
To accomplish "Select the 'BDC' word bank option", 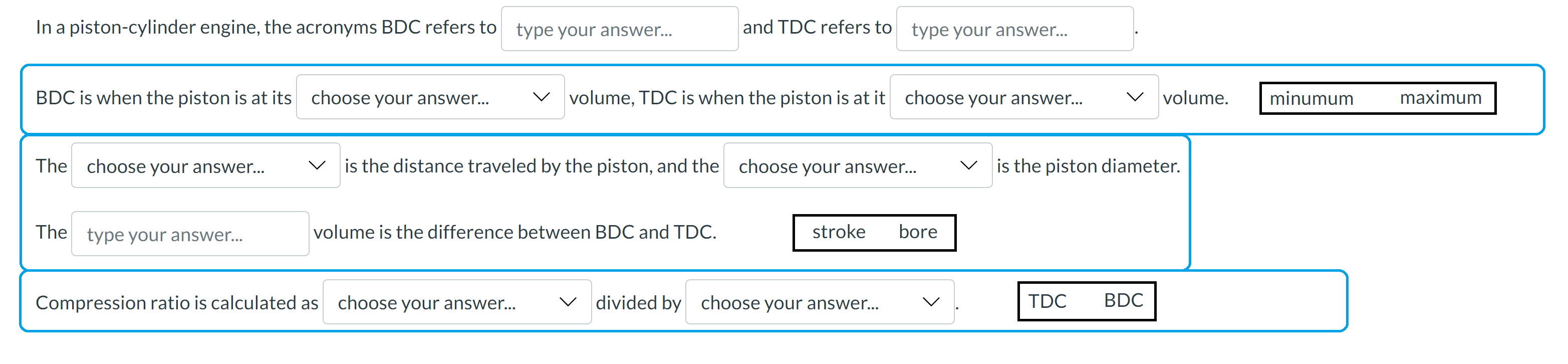I will tap(1124, 299).
